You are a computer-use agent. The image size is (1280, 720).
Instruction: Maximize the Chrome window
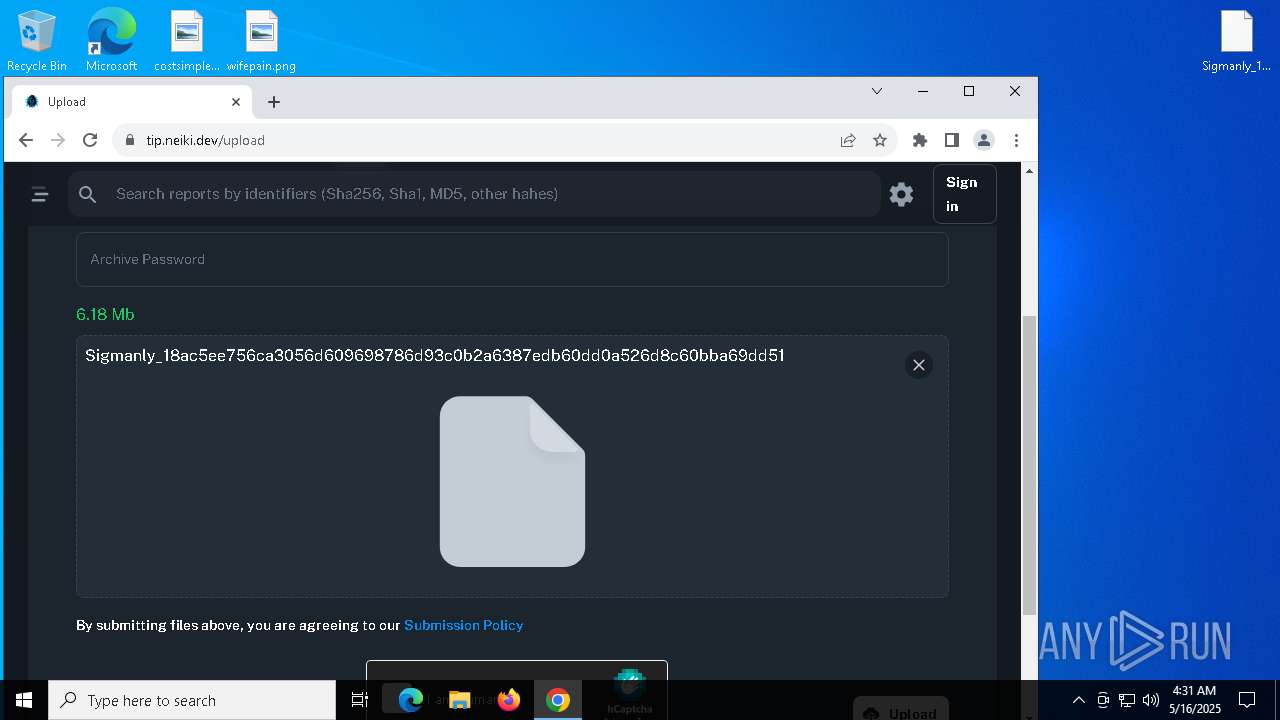(x=969, y=91)
